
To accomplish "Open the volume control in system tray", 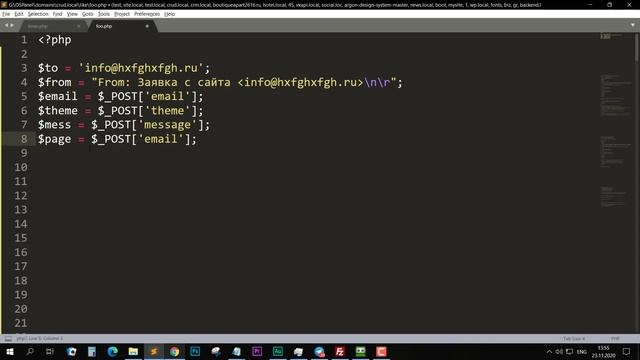I will click(559, 351).
